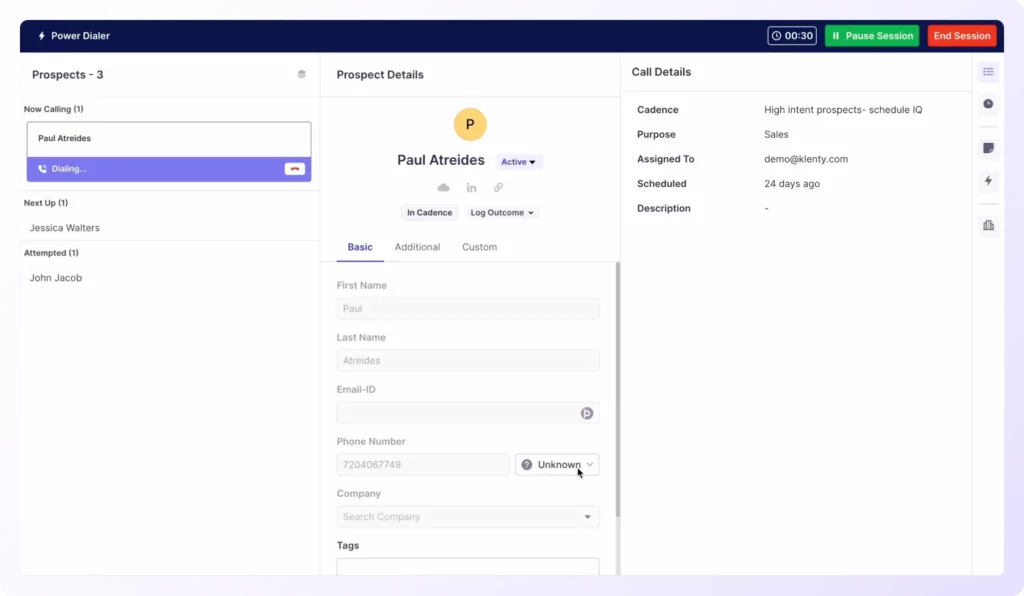
Task: Switch to the Additional tab
Action: [x=417, y=246]
